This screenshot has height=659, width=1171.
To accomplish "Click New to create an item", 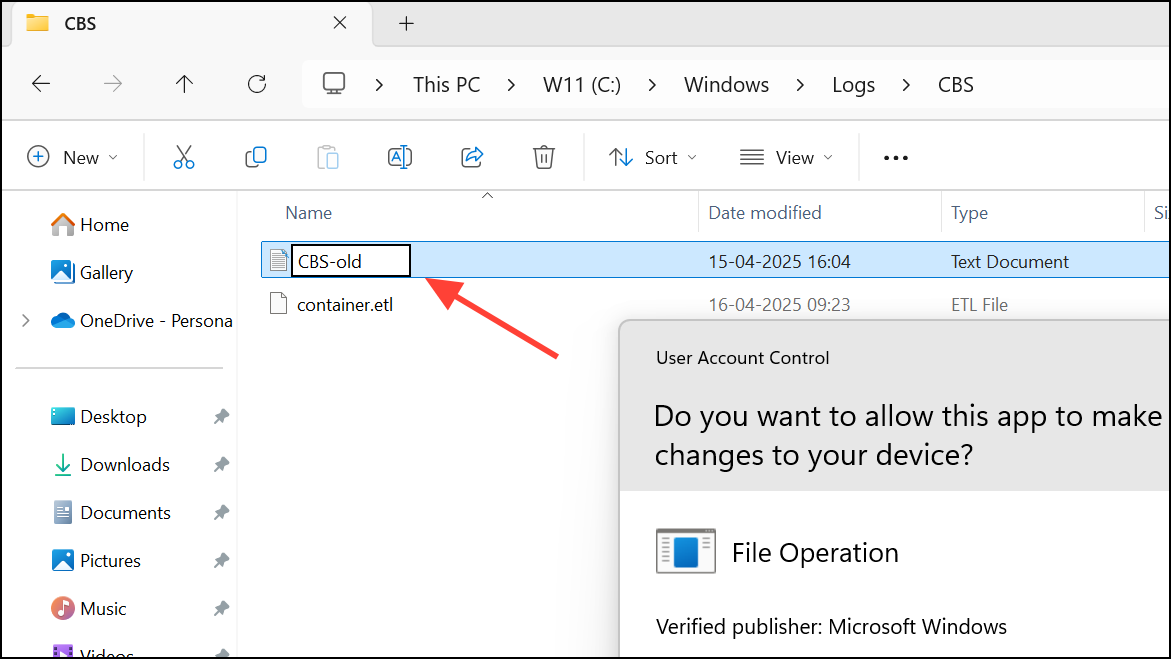I will (74, 157).
